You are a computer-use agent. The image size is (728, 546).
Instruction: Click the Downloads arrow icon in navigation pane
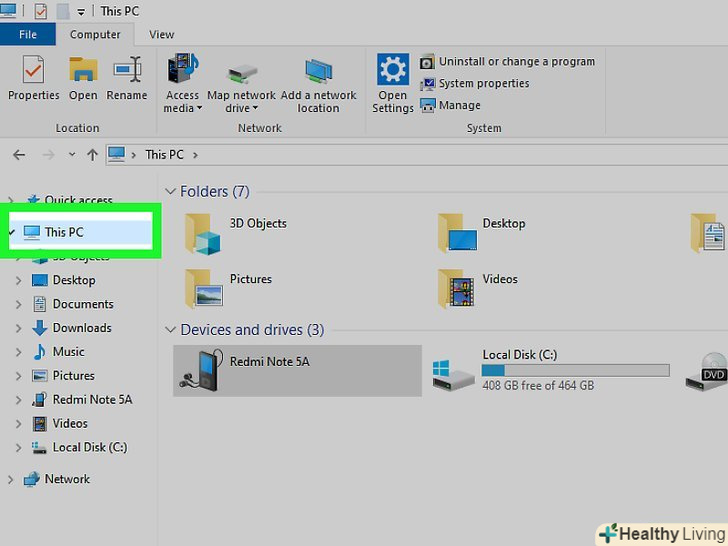click(x=40, y=328)
